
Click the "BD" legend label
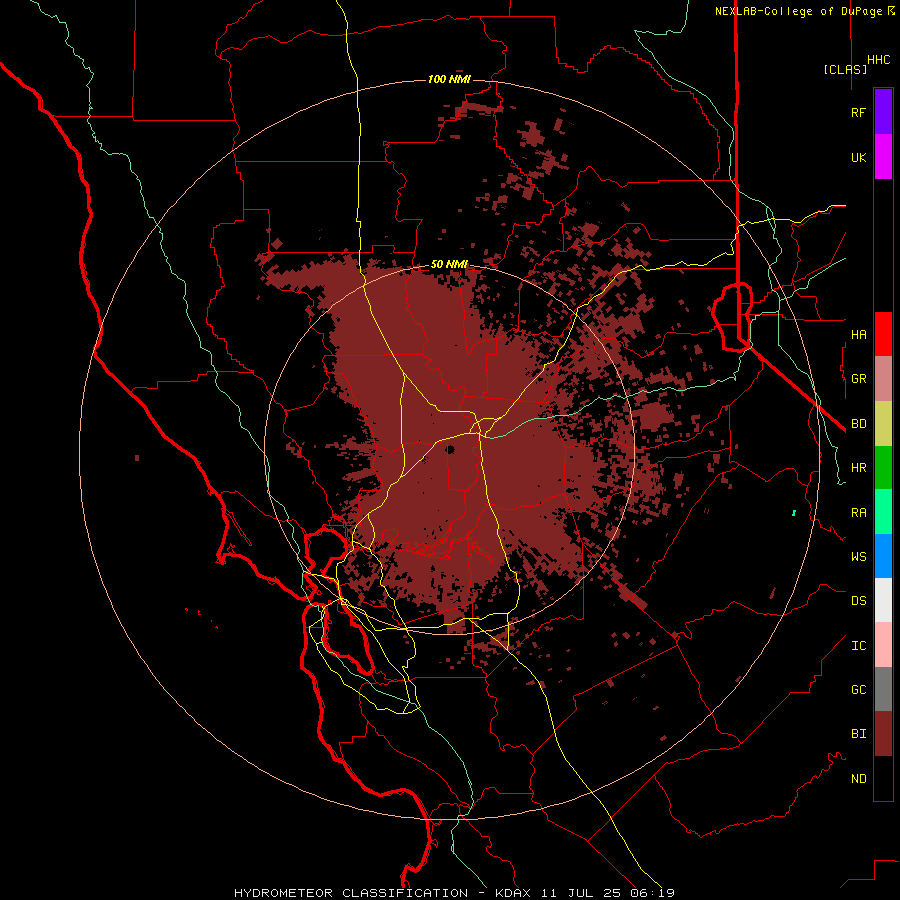(858, 424)
